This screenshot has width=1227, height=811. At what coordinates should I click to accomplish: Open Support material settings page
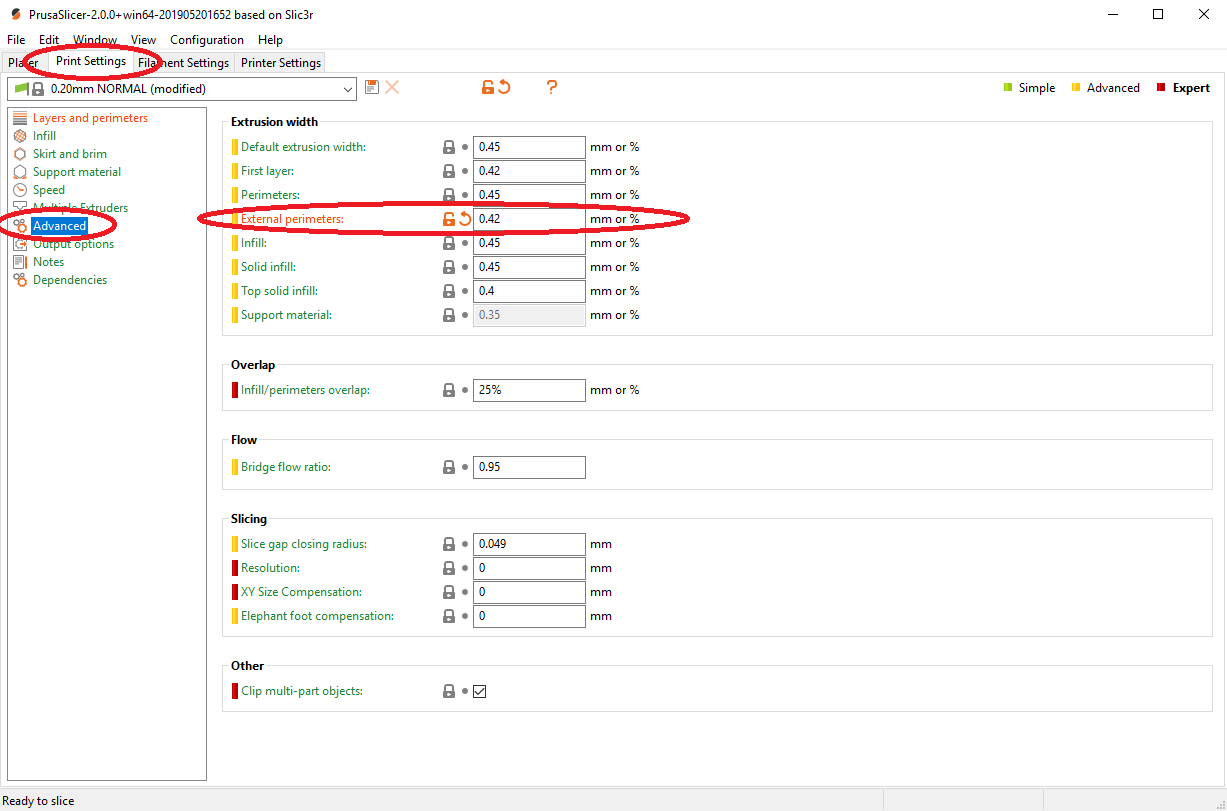[x=76, y=172]
